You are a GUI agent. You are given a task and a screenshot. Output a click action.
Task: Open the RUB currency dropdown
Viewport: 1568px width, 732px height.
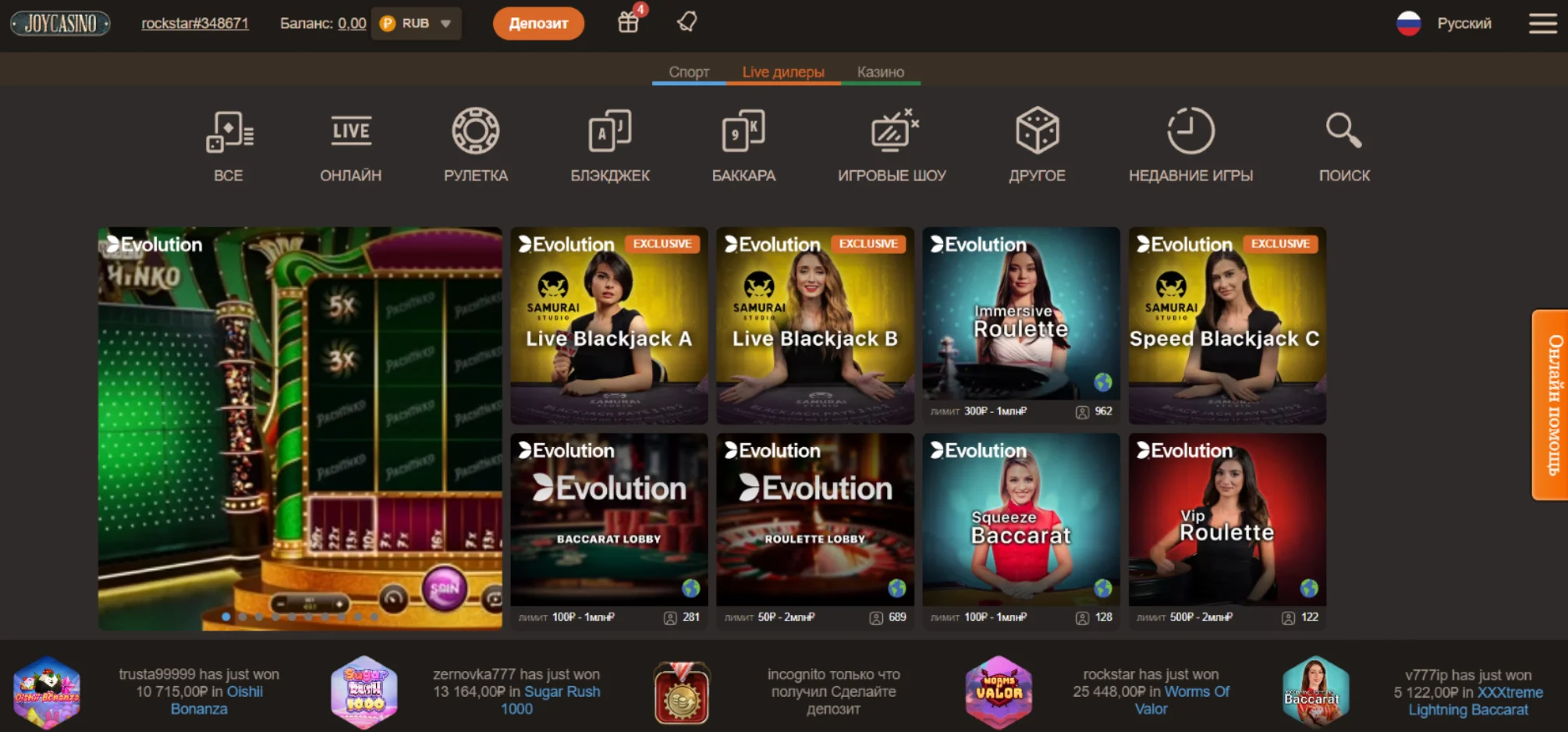point(416,23)
